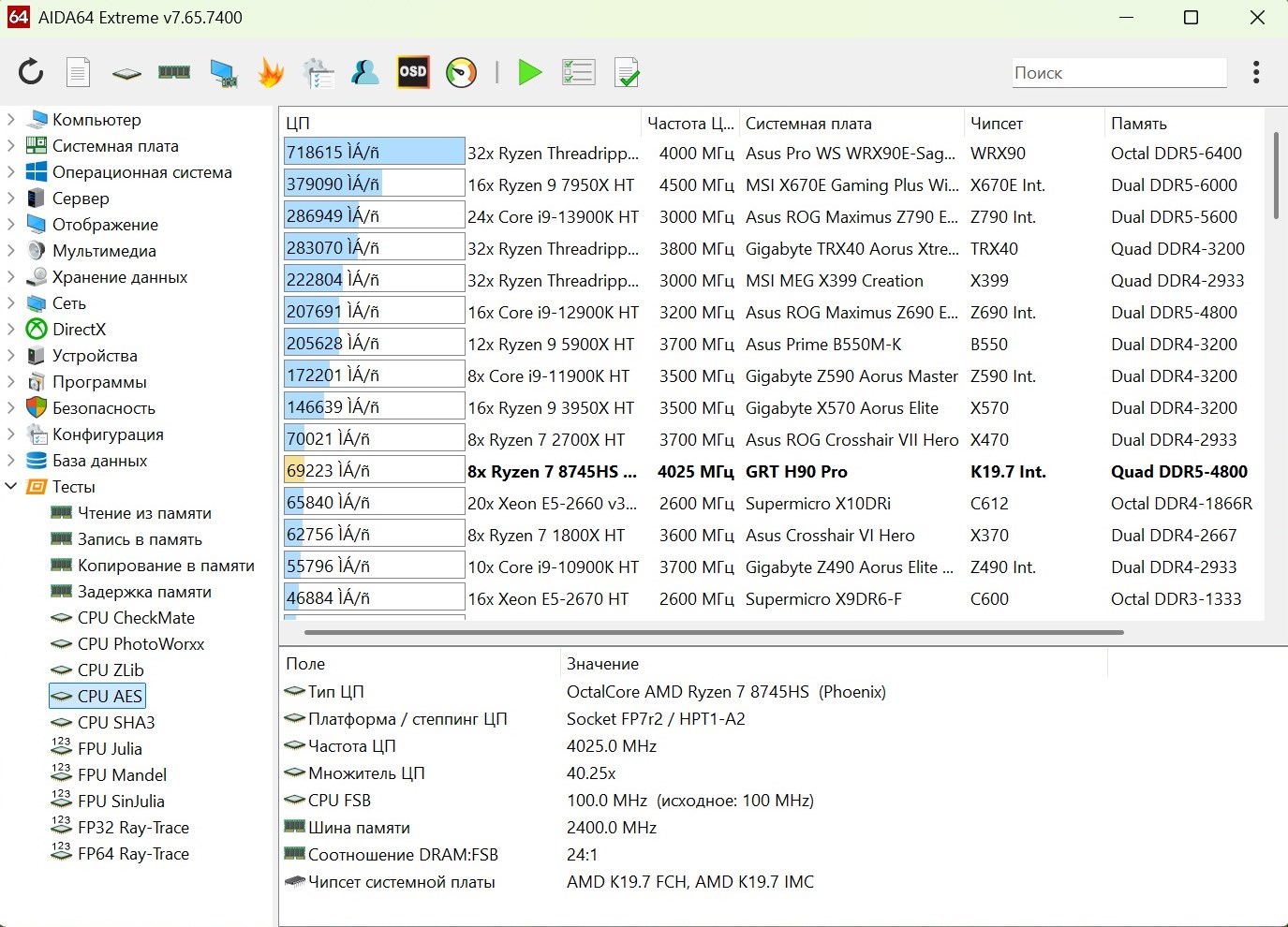Expand the Компьютер tree node

point(11,120)
